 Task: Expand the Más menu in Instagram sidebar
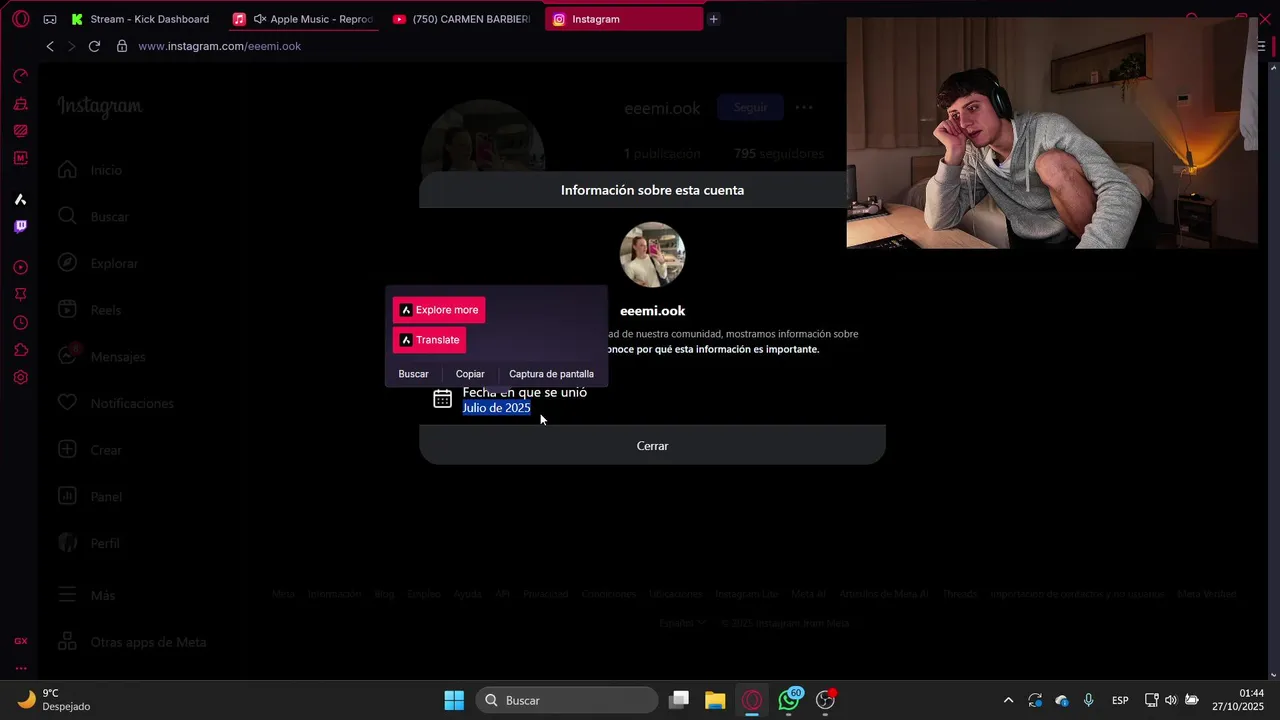coord(86,595)
